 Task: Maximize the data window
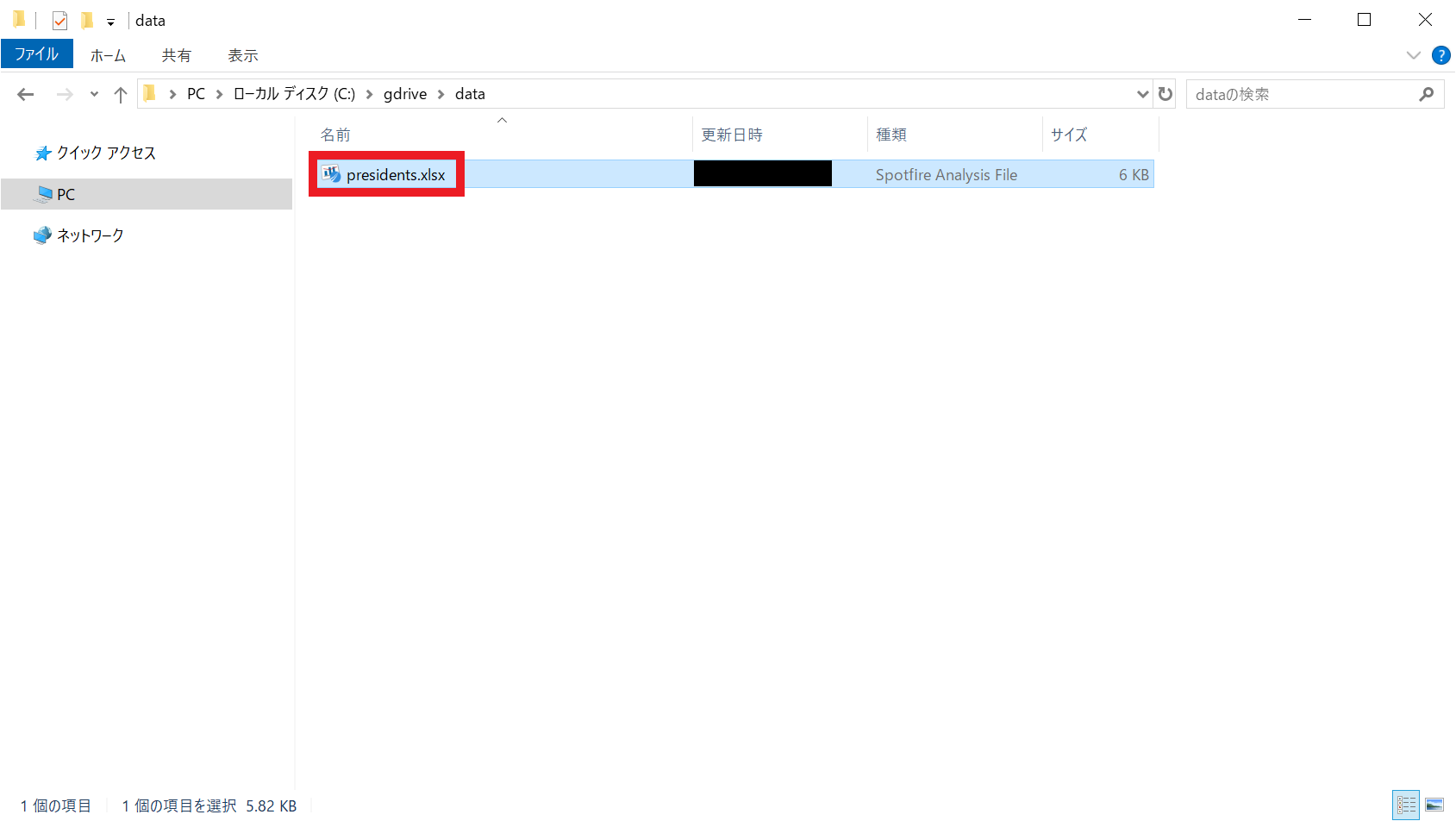pyautogui.click(x=1364, y=20)
